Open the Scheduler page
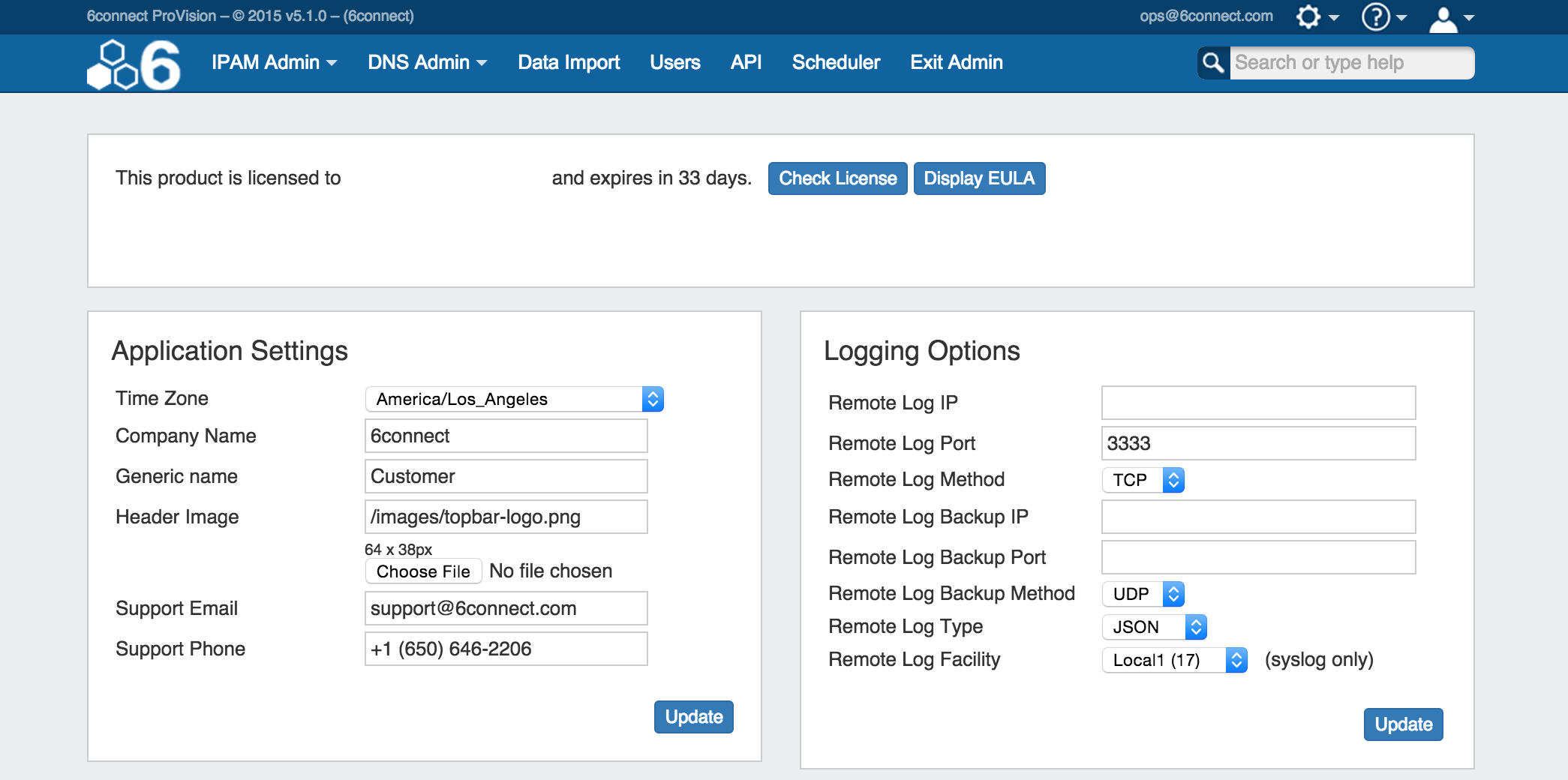1568x780 pixels. (x=836, y=63)
